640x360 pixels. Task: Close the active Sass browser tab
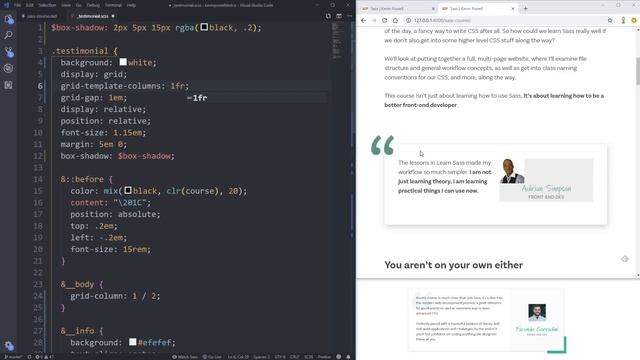[x=513, y=9]
